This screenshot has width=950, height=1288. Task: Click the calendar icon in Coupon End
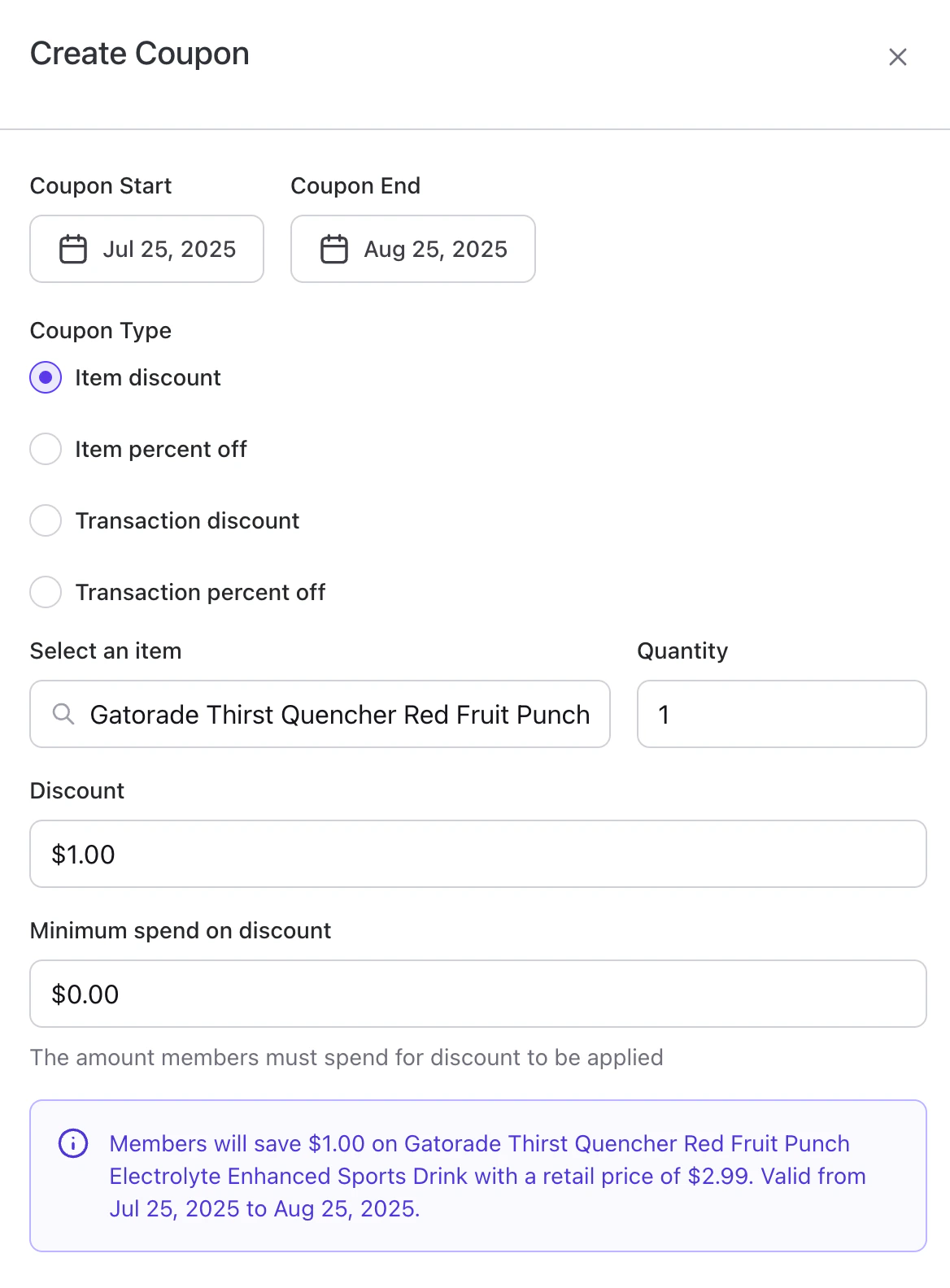coord(333,249)
